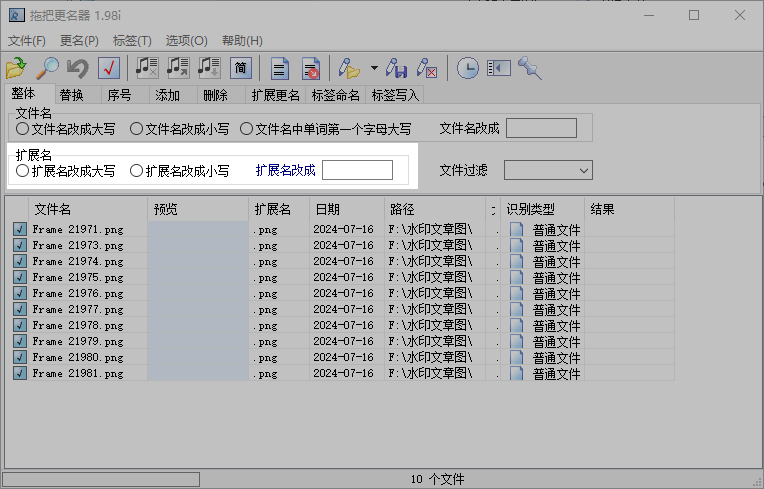
Task: Click the pen with floppy disk icon
Action: click(396, 68)
